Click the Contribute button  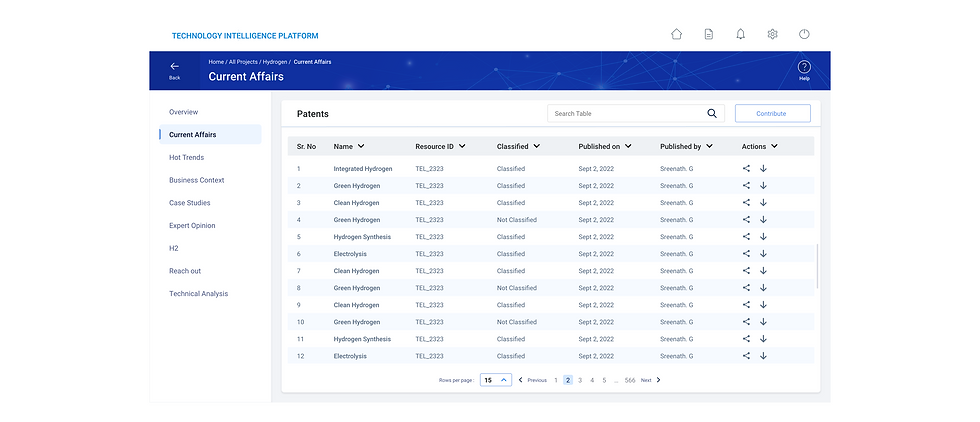click(772, 114)
